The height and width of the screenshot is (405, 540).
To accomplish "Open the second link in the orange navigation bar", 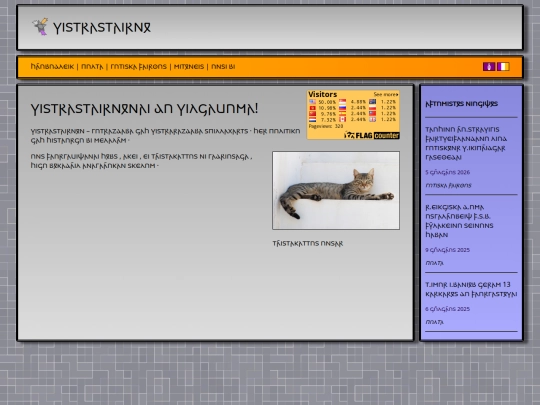I will pyautogui.click(x=92, y=67).
